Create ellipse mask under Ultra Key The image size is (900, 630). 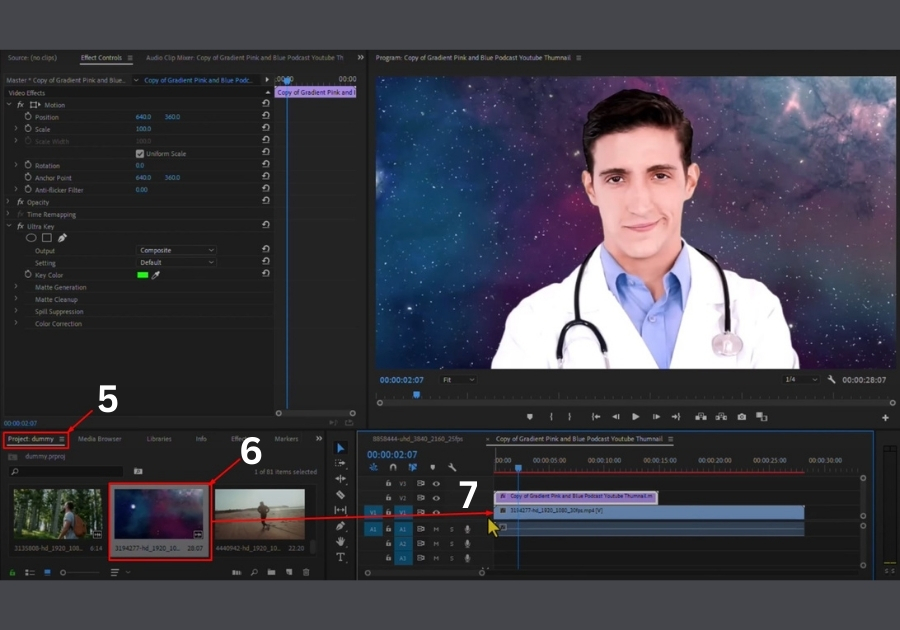pos(31,238)
